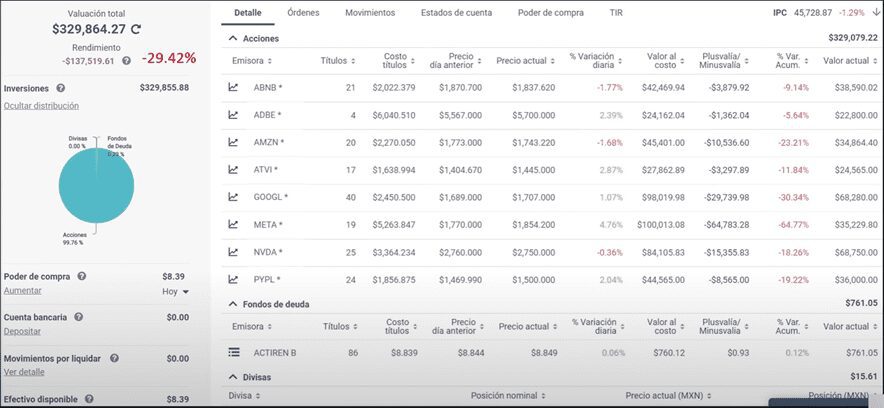The width and height of the screenshot is (884, 408).
Task: Click the chart icon for ABNB row
Action: click(x=234, y=87)
